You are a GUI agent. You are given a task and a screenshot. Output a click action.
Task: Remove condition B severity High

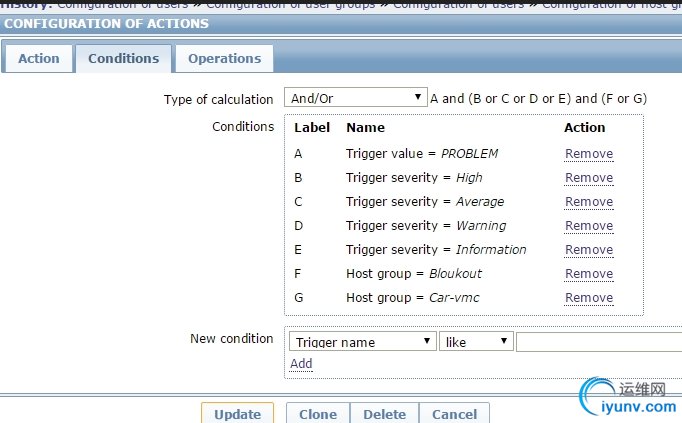(x=589, y=178)
